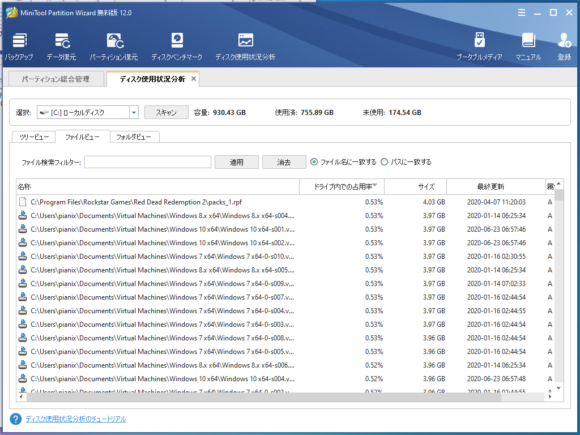Select Windows 8.x x64-s006 file path

coord(162,365)
